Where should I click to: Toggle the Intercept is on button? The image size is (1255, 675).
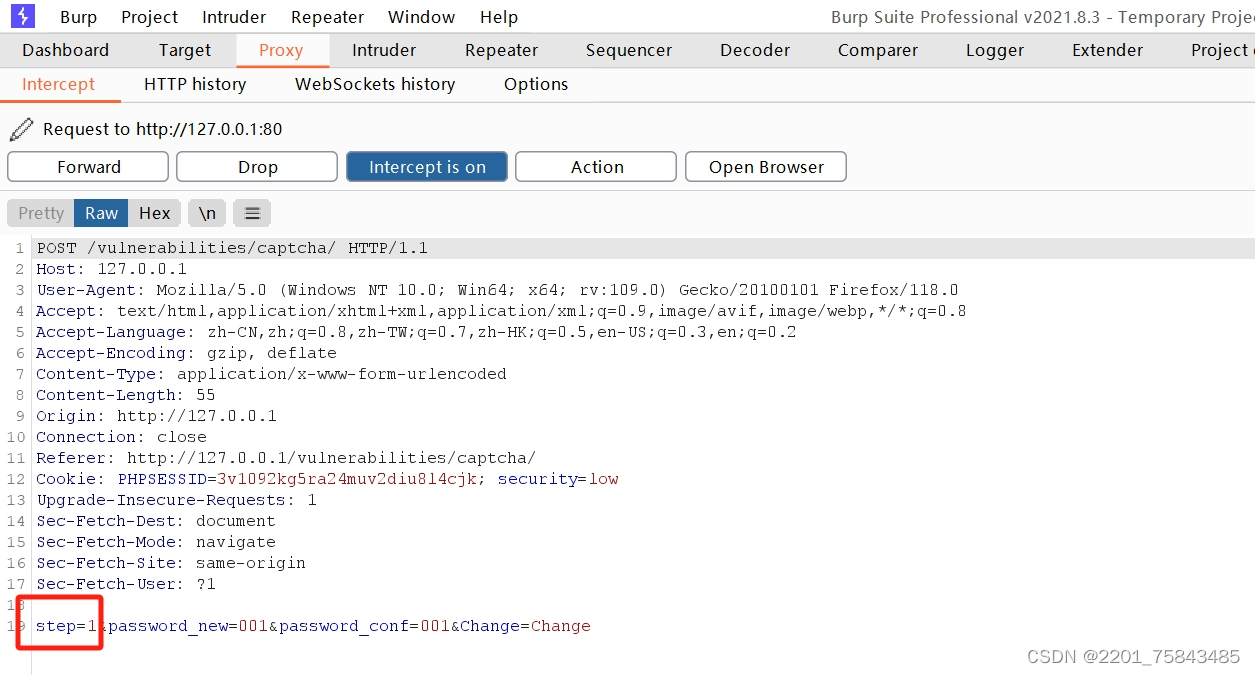(x=427, y=167)
